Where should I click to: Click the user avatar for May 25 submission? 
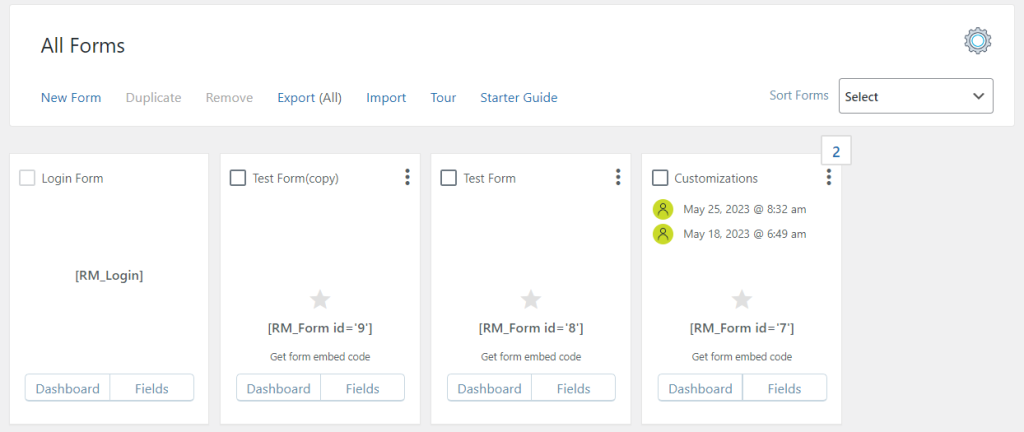pyautogui.click(x=662, y=209)
